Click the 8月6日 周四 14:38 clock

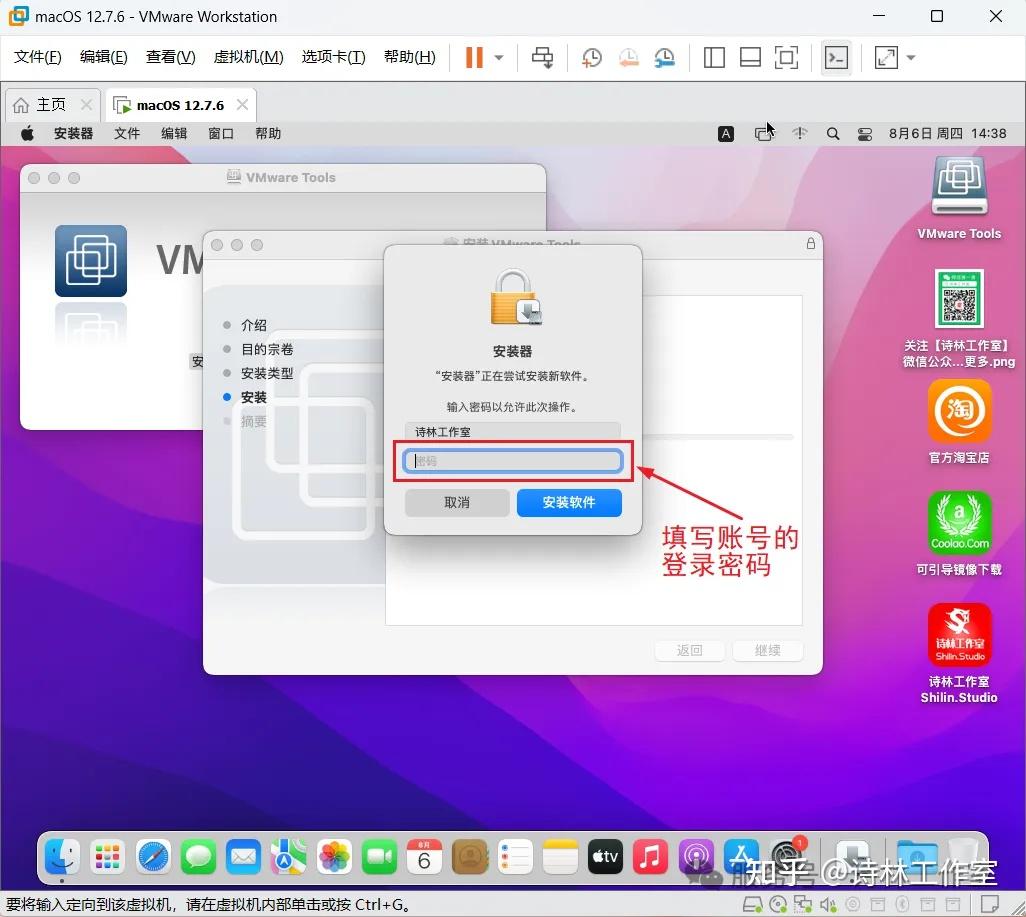[x=947, y=134]
